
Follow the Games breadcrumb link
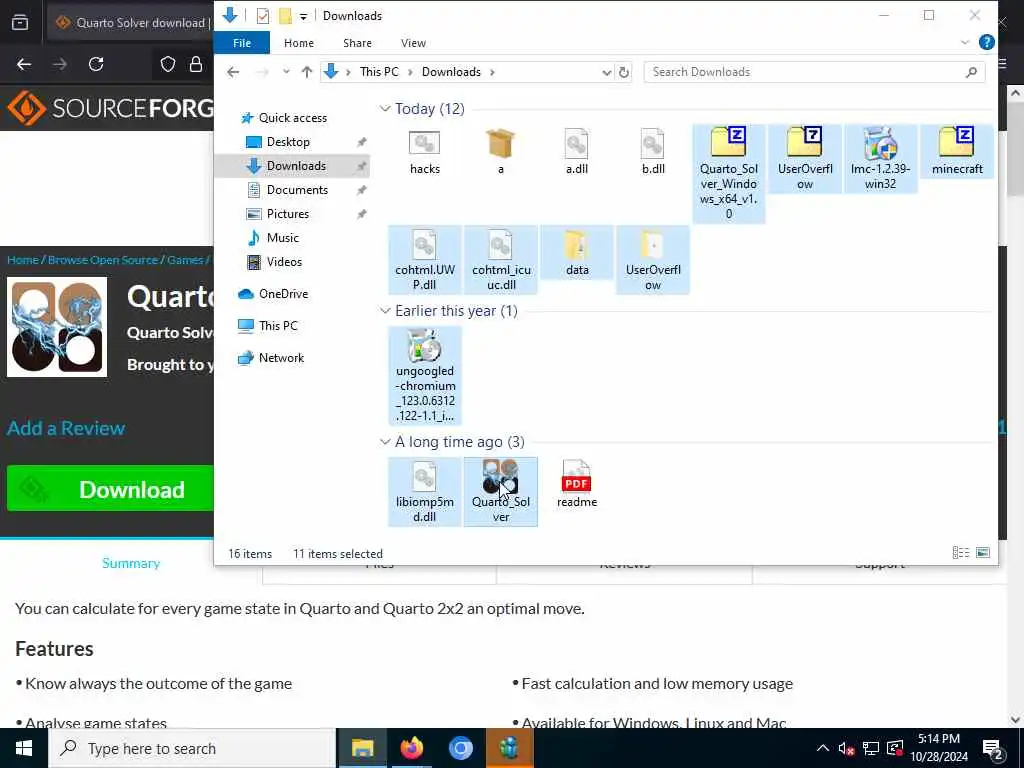(185, 259)
